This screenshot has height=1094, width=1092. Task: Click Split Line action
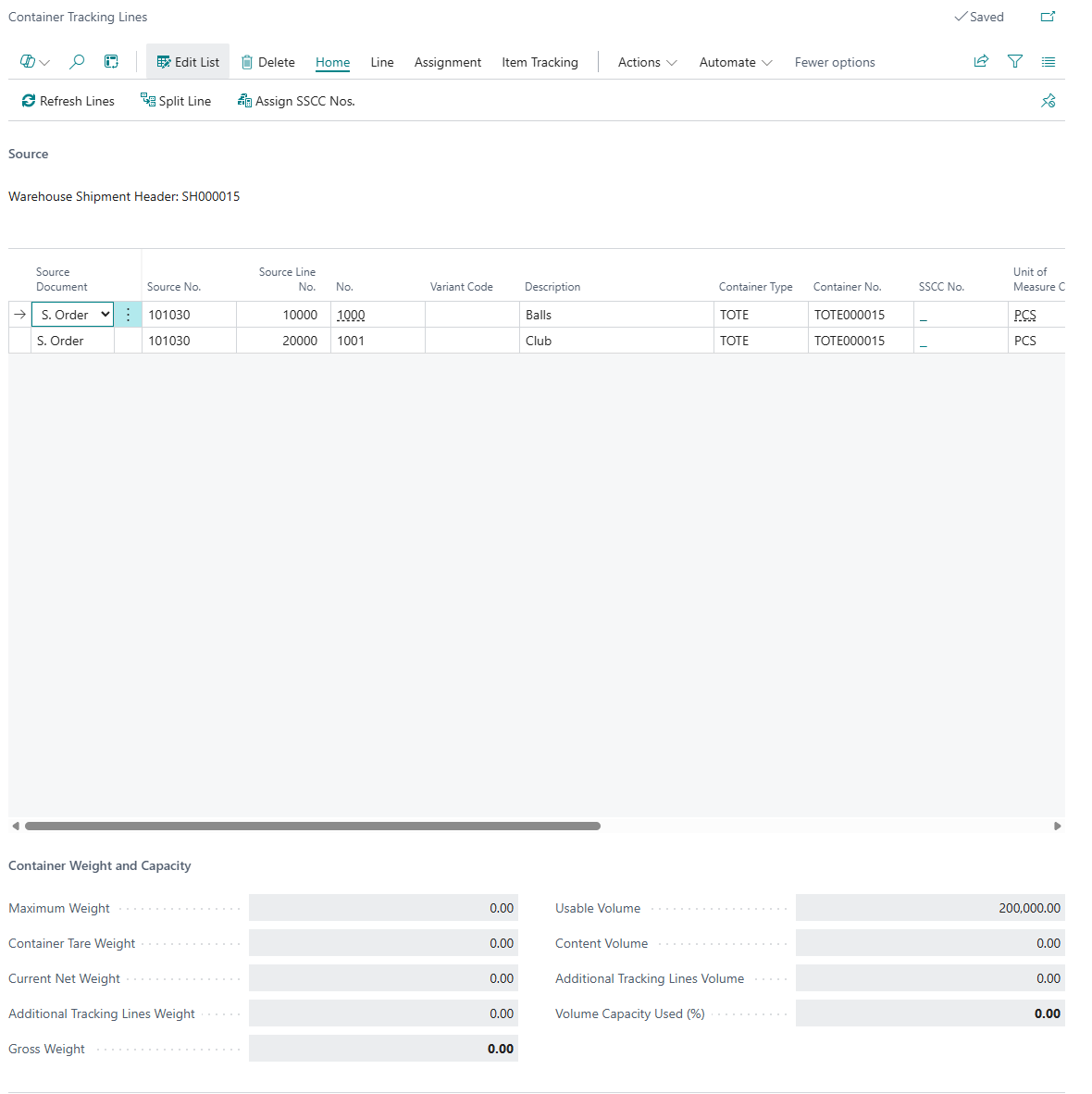pos(176,101)
